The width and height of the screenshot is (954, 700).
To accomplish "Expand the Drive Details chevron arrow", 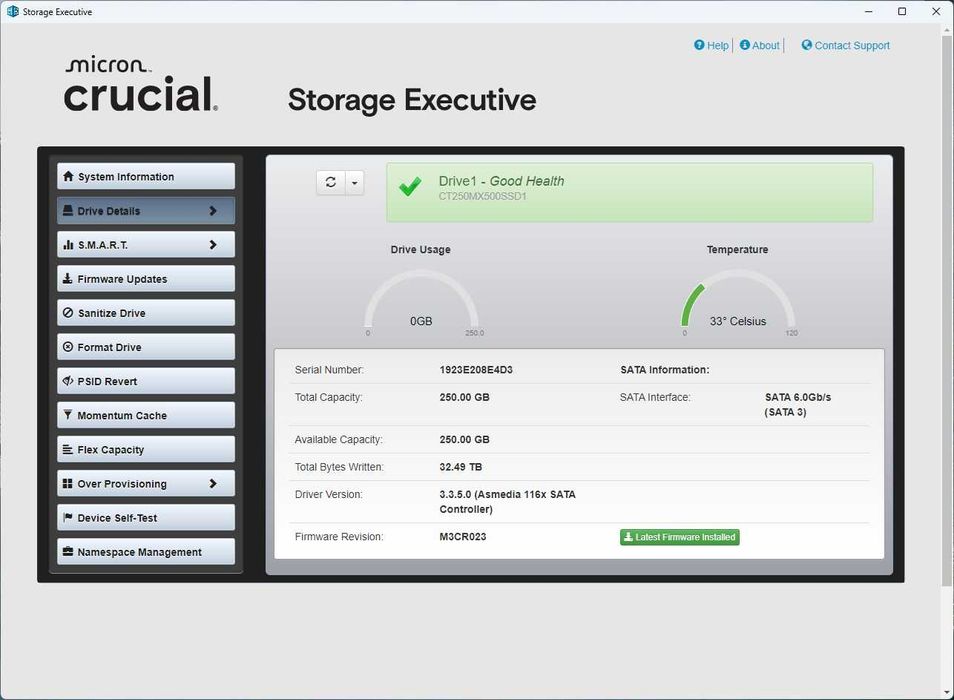I will pos(213,210).
